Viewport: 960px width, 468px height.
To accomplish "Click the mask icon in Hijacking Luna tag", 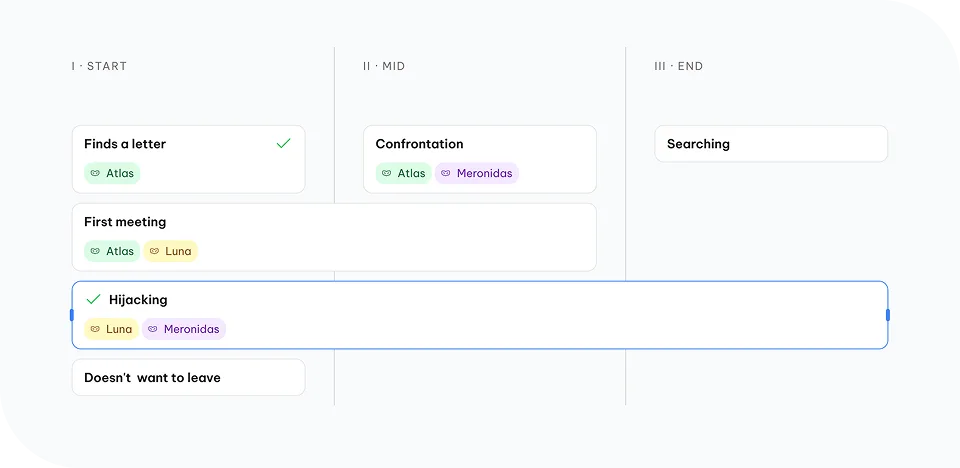I will (x=95, y=329).
